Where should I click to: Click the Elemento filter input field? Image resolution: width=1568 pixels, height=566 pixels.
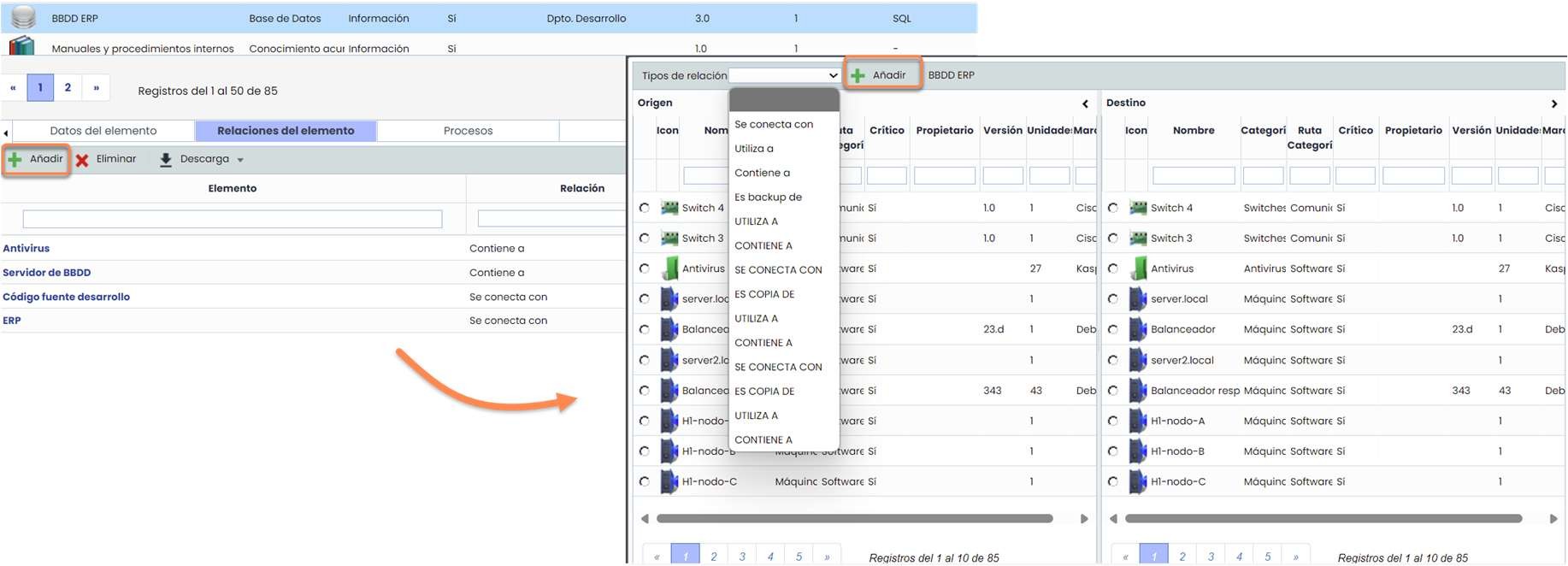233,220
